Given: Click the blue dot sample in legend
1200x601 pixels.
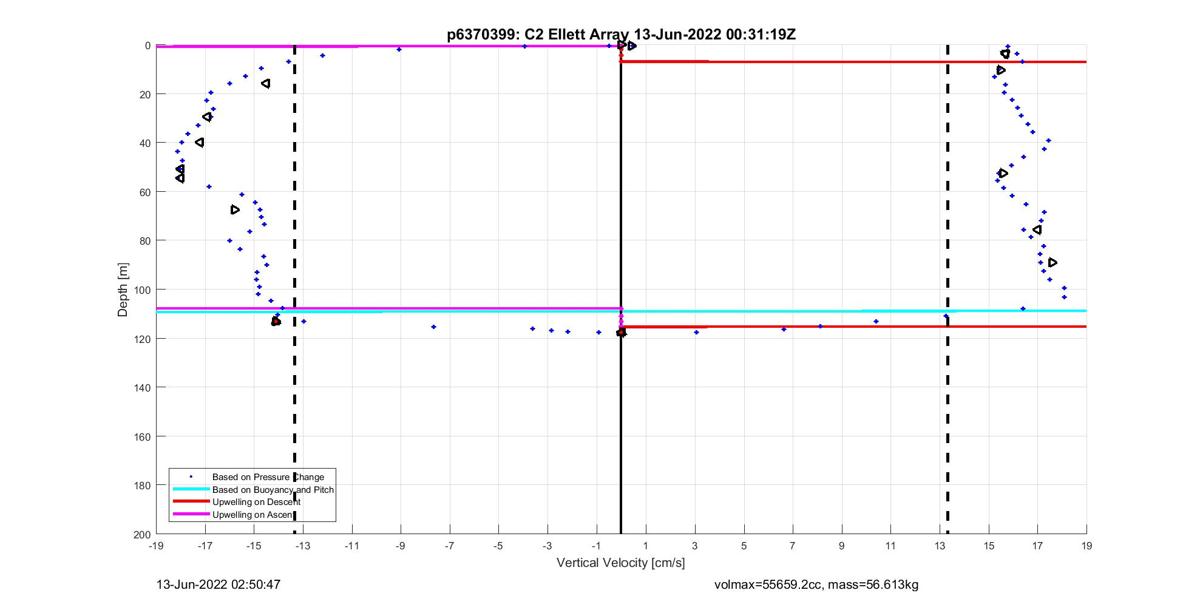Looking at the screenshot, I should 191,477.
